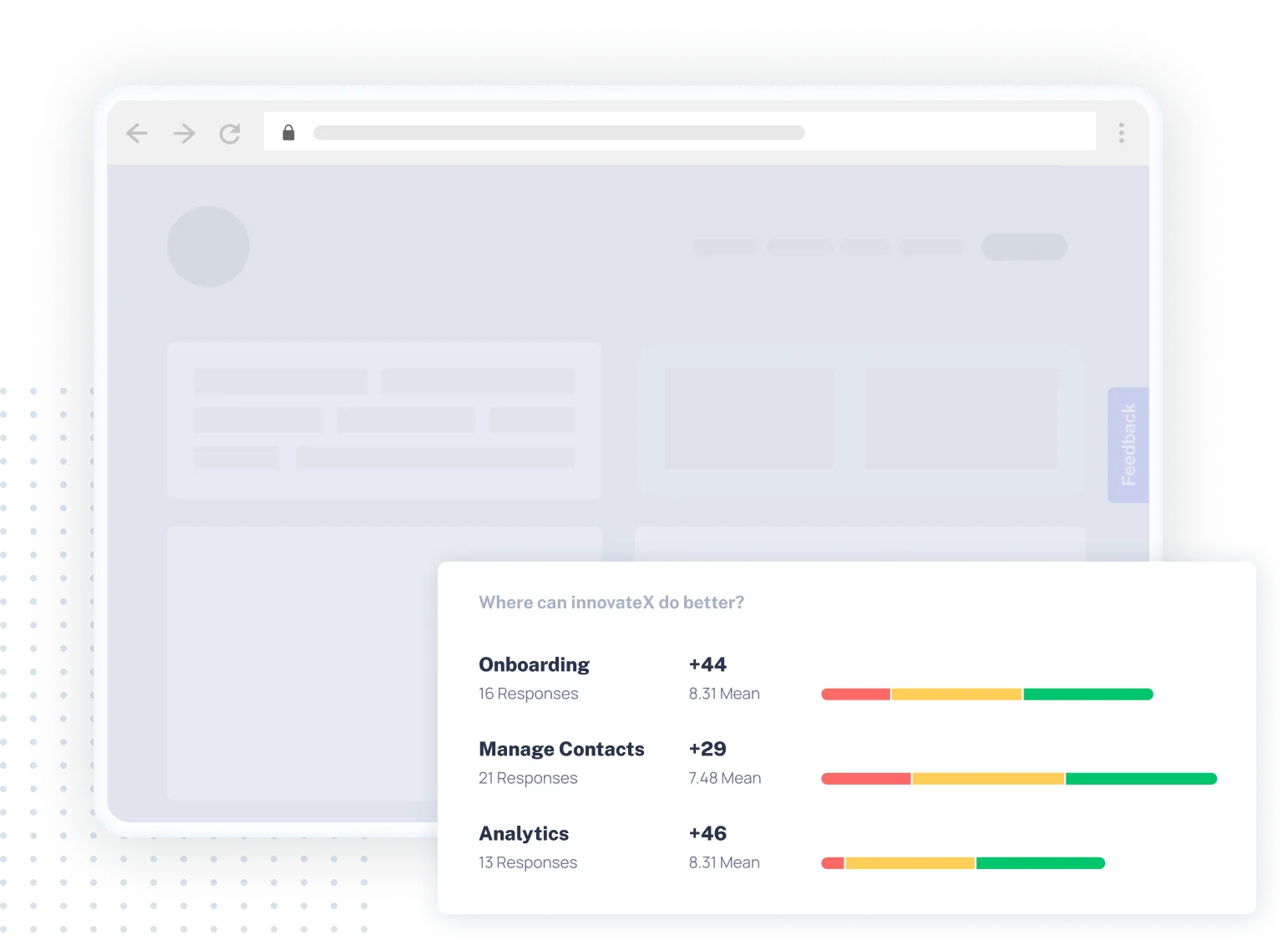This screenshot has height=946, width=1288.
Task: Open the three-dot browser menu
Action: pyautogui.click(x=1121, y=133)
